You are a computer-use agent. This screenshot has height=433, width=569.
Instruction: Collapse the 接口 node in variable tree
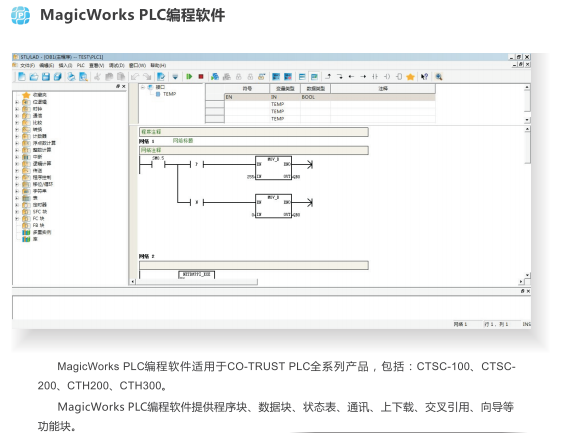(143, 87)
